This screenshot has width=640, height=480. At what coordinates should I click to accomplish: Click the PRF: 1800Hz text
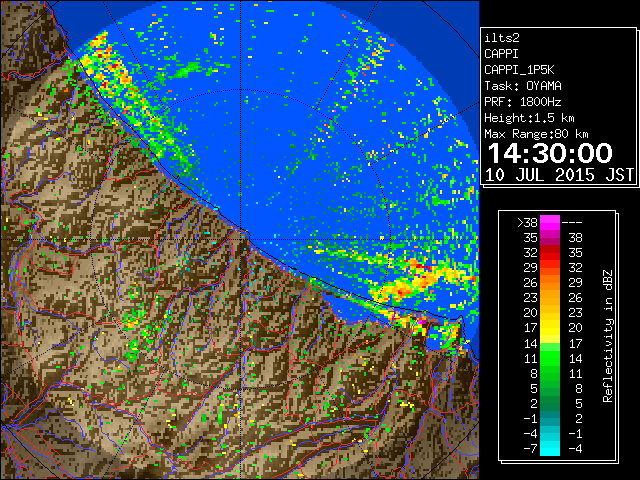523,102
